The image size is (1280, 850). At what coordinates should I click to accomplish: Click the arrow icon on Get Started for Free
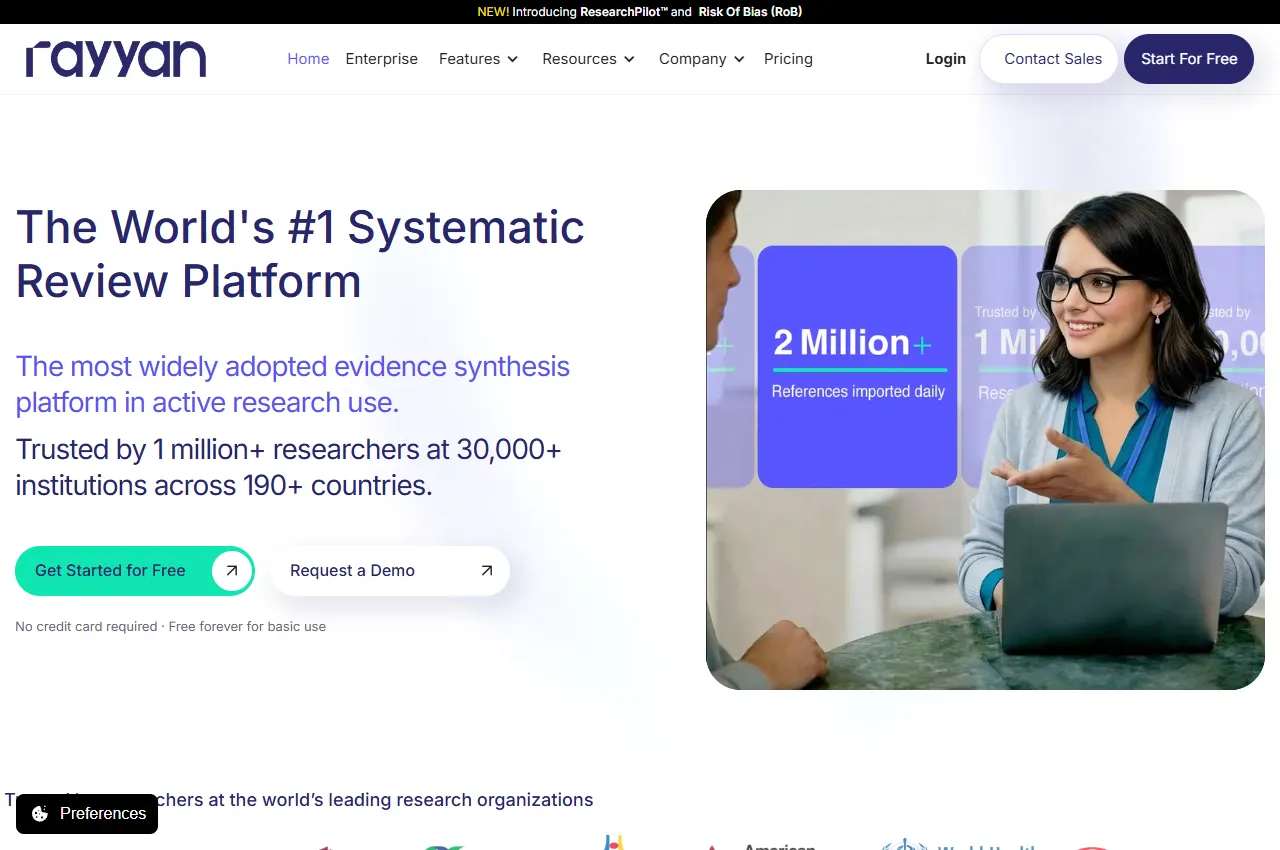[232, 571]
